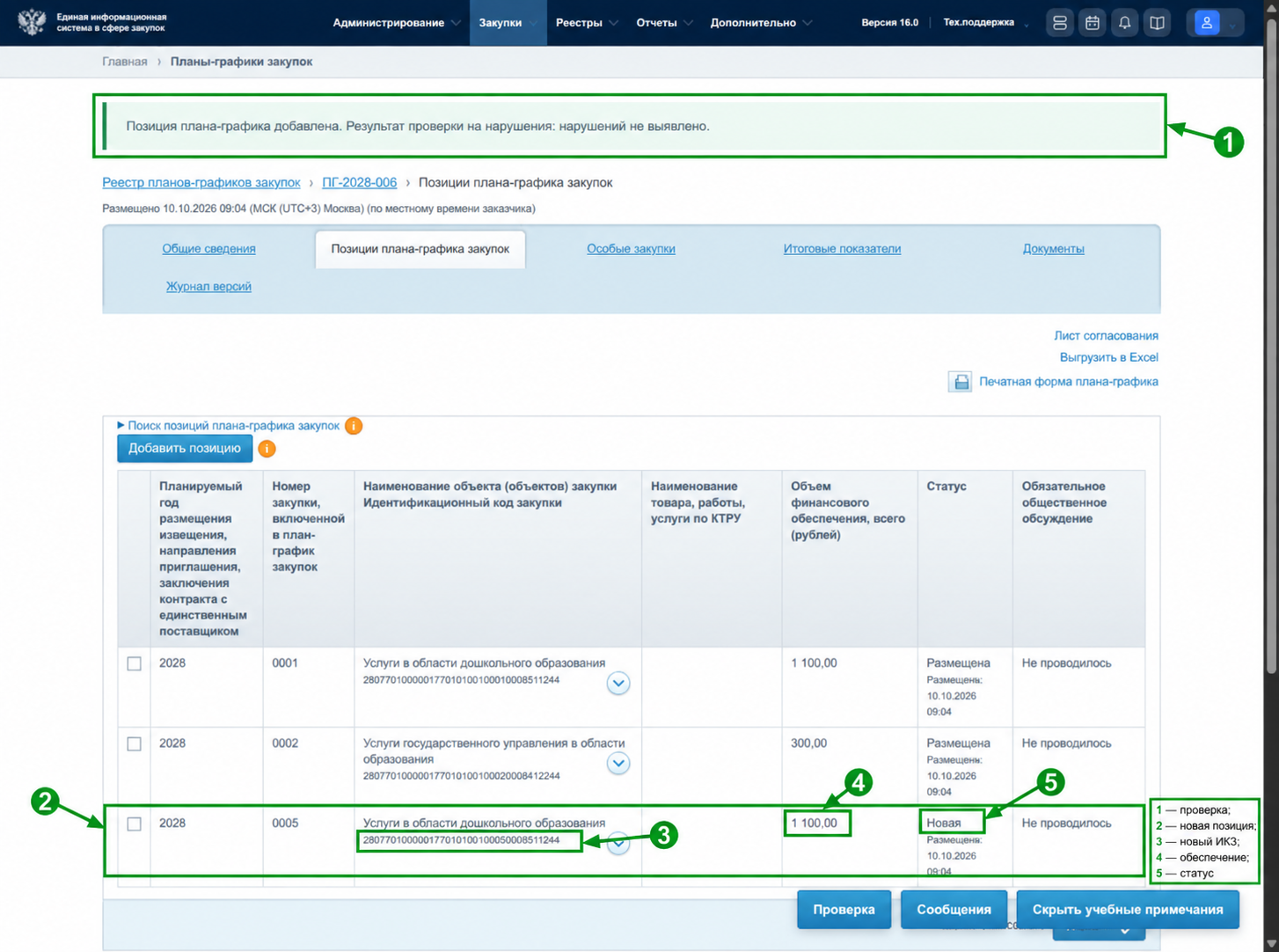Viewport: 1279px width, 952px height.
Task: Open the Администрирование menu
Action: 396,23
